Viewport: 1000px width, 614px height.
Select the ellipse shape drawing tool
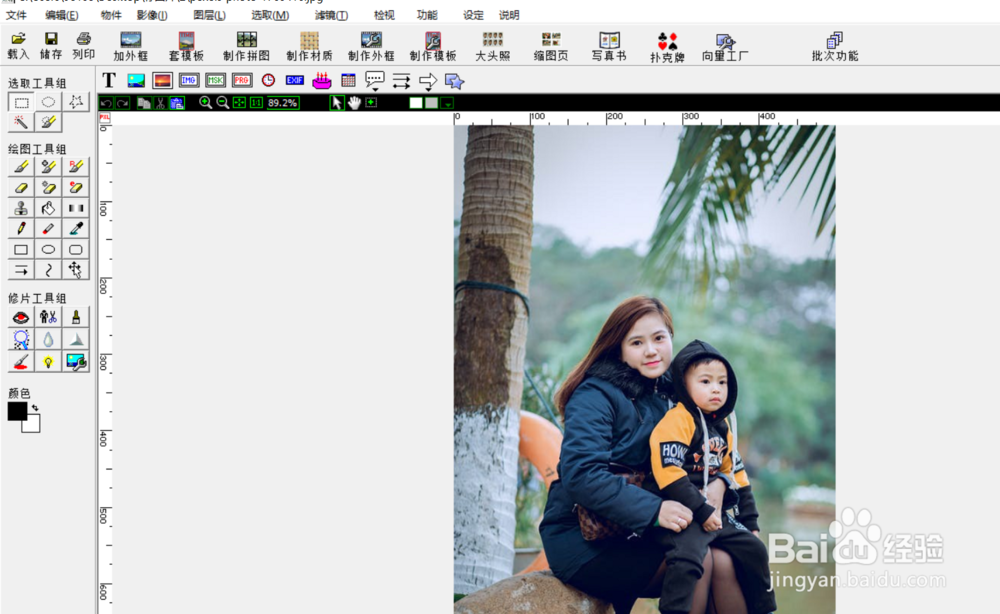[x=48, y=249]
